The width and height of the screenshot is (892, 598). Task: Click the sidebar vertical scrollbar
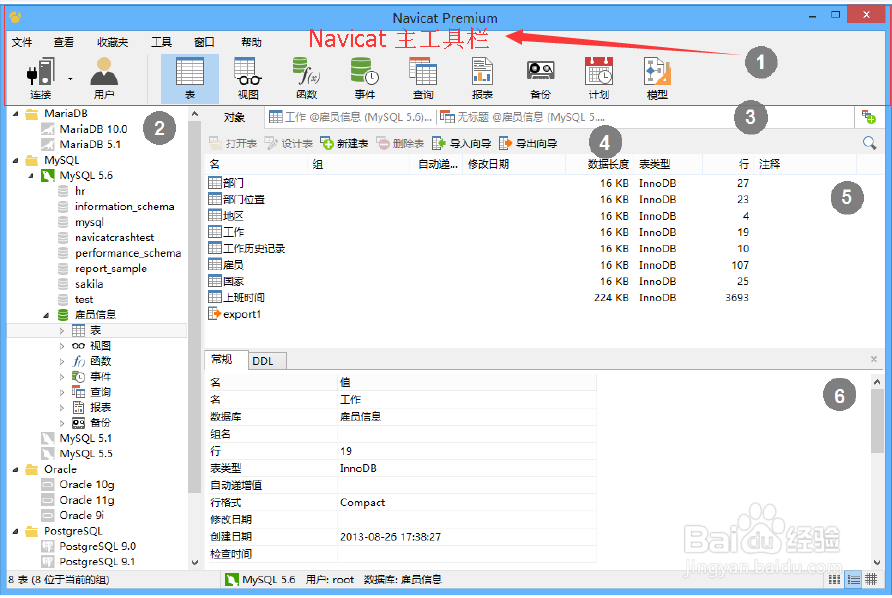[196, 300]
